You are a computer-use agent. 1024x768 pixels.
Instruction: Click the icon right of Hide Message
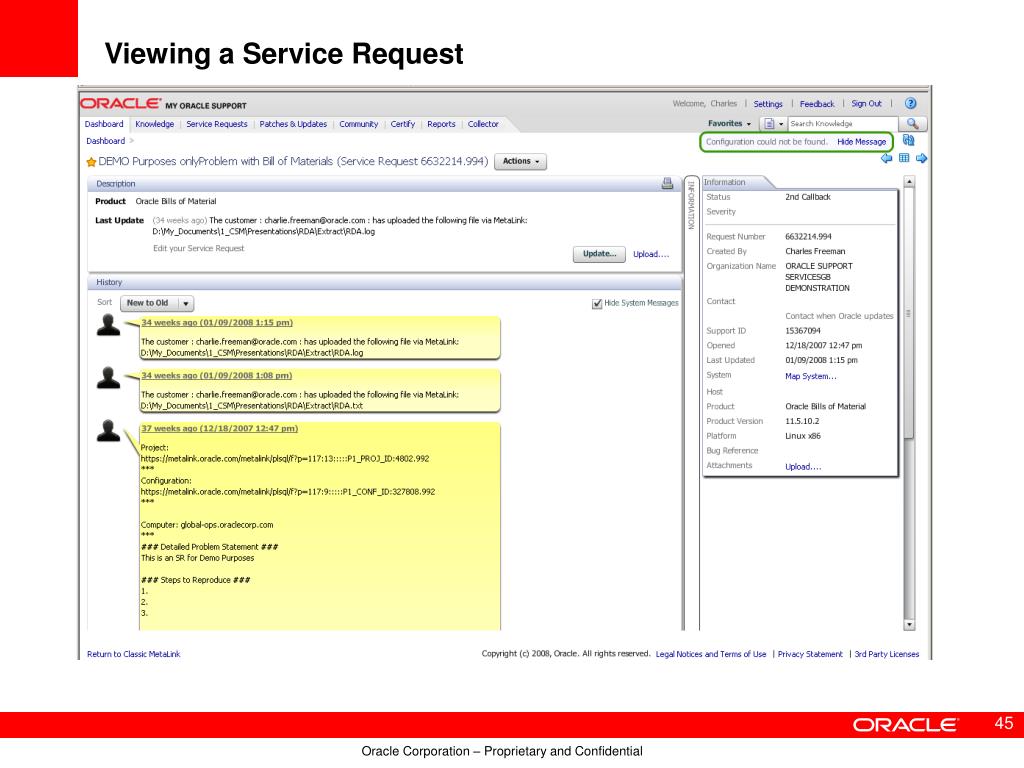coord(908,140)
